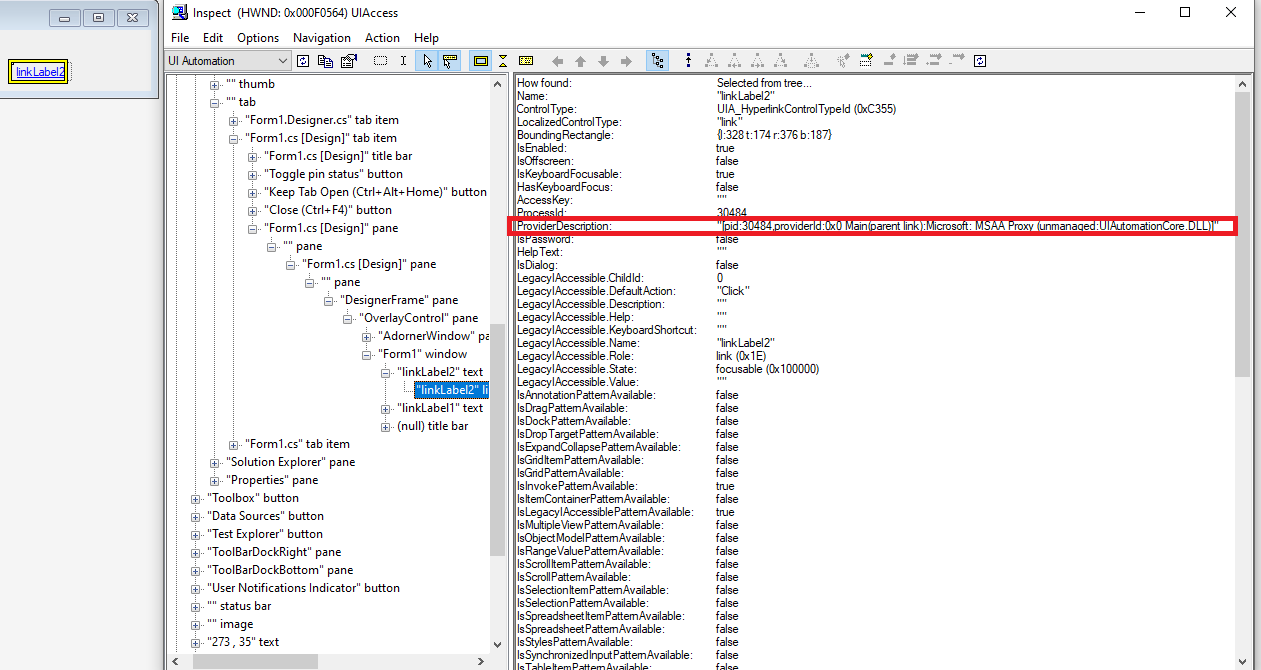Viewport: 1261px width, 670px height.
Task: Click the tree view vertical scrollbar
Action: pyautogui.click(x=498, y=365)
